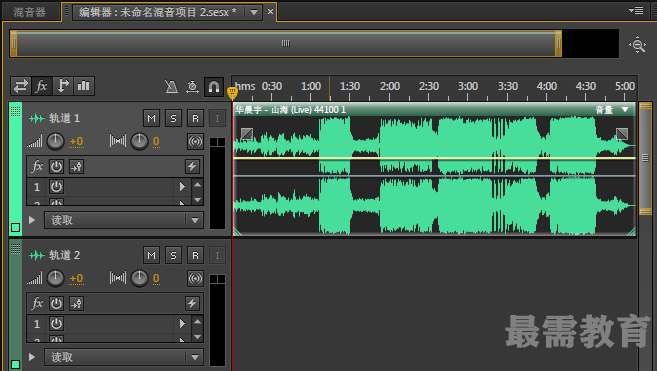This screenshot has width=657, height=371.
Task: Open Track 2 effect slot 1 arrow
Action: point(182,324)
